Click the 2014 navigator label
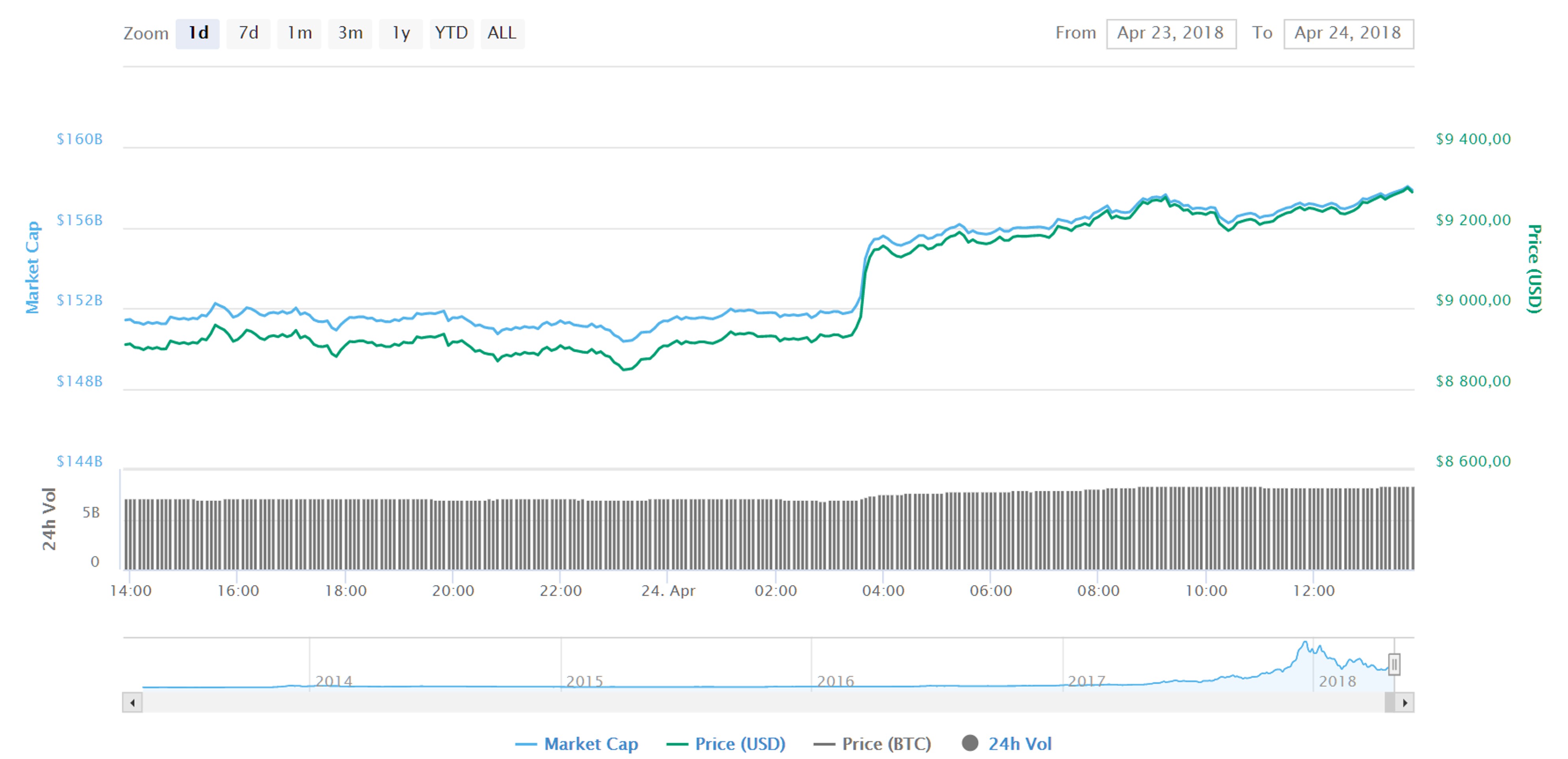Viewport: 1568px width, 759px height. tap(334, 681)
